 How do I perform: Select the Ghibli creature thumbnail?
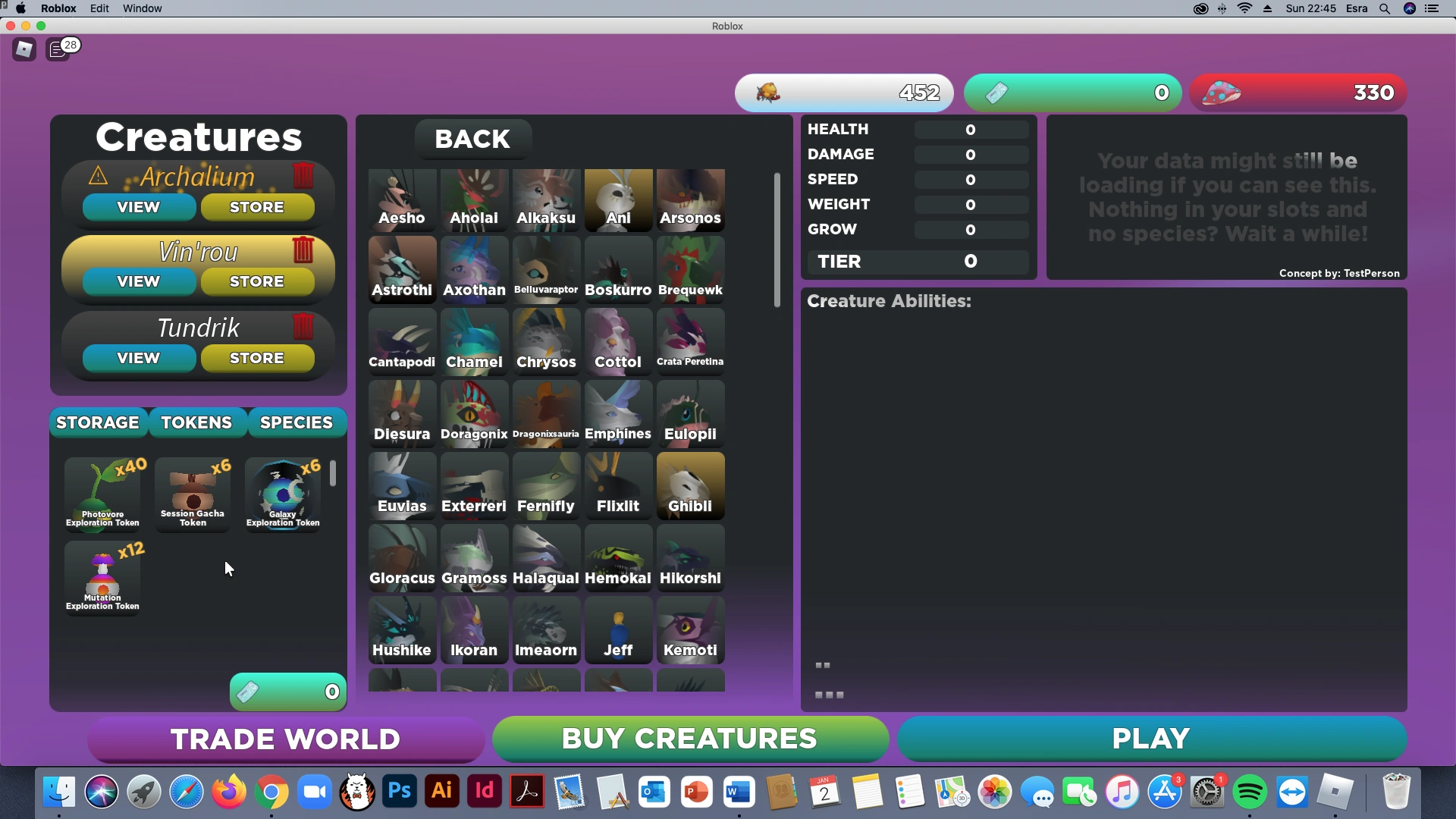[690, 485]
